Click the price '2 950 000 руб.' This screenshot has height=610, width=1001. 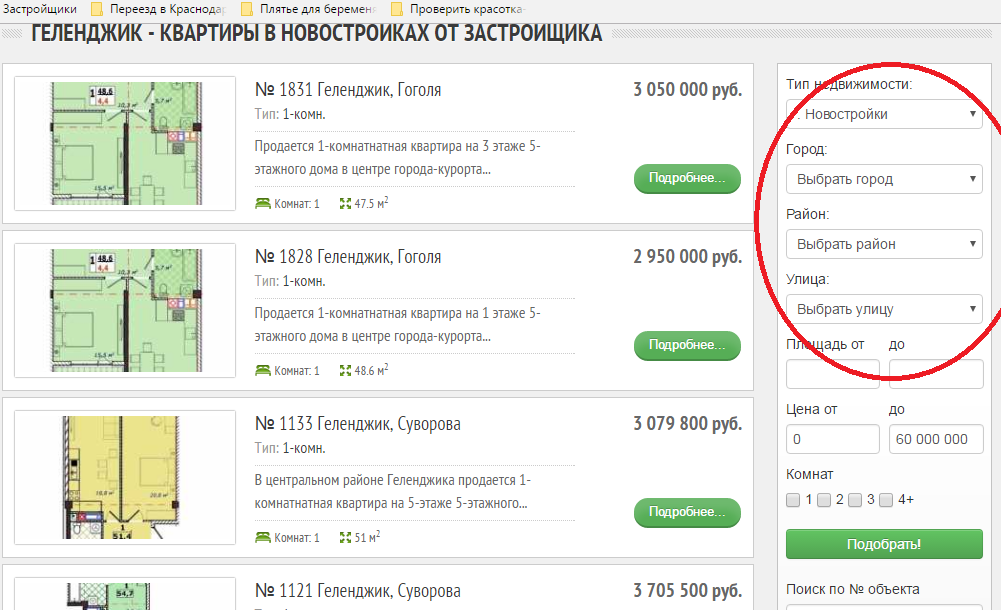pos(688,257)
